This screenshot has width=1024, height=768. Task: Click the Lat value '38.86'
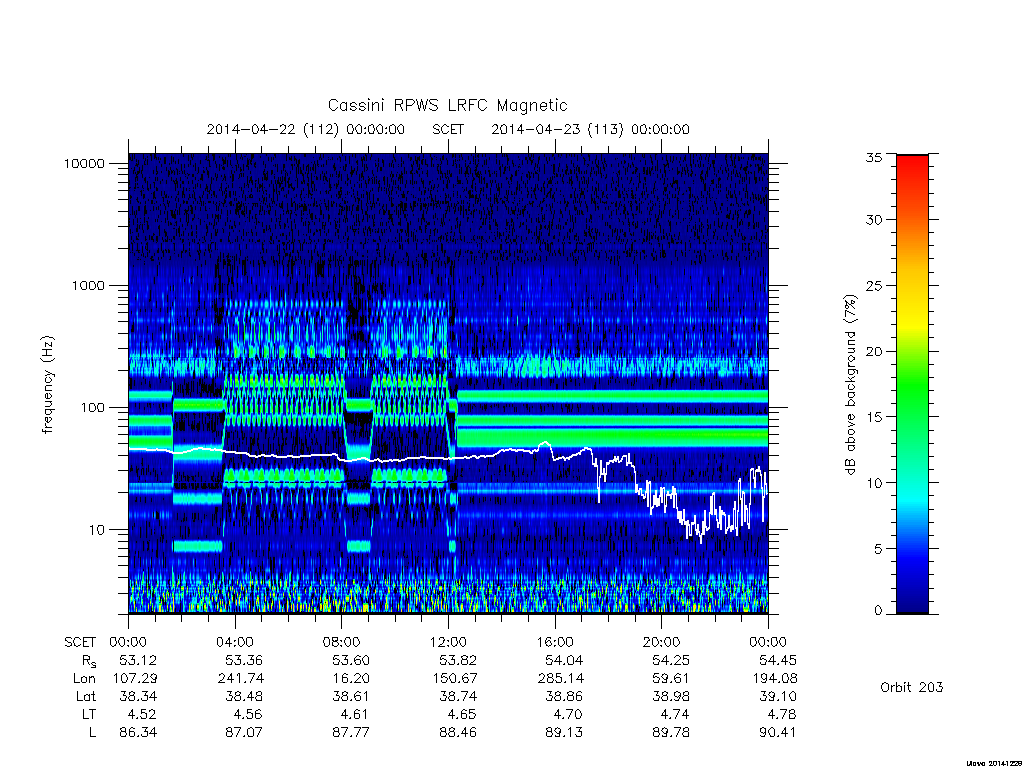(564, 696)
